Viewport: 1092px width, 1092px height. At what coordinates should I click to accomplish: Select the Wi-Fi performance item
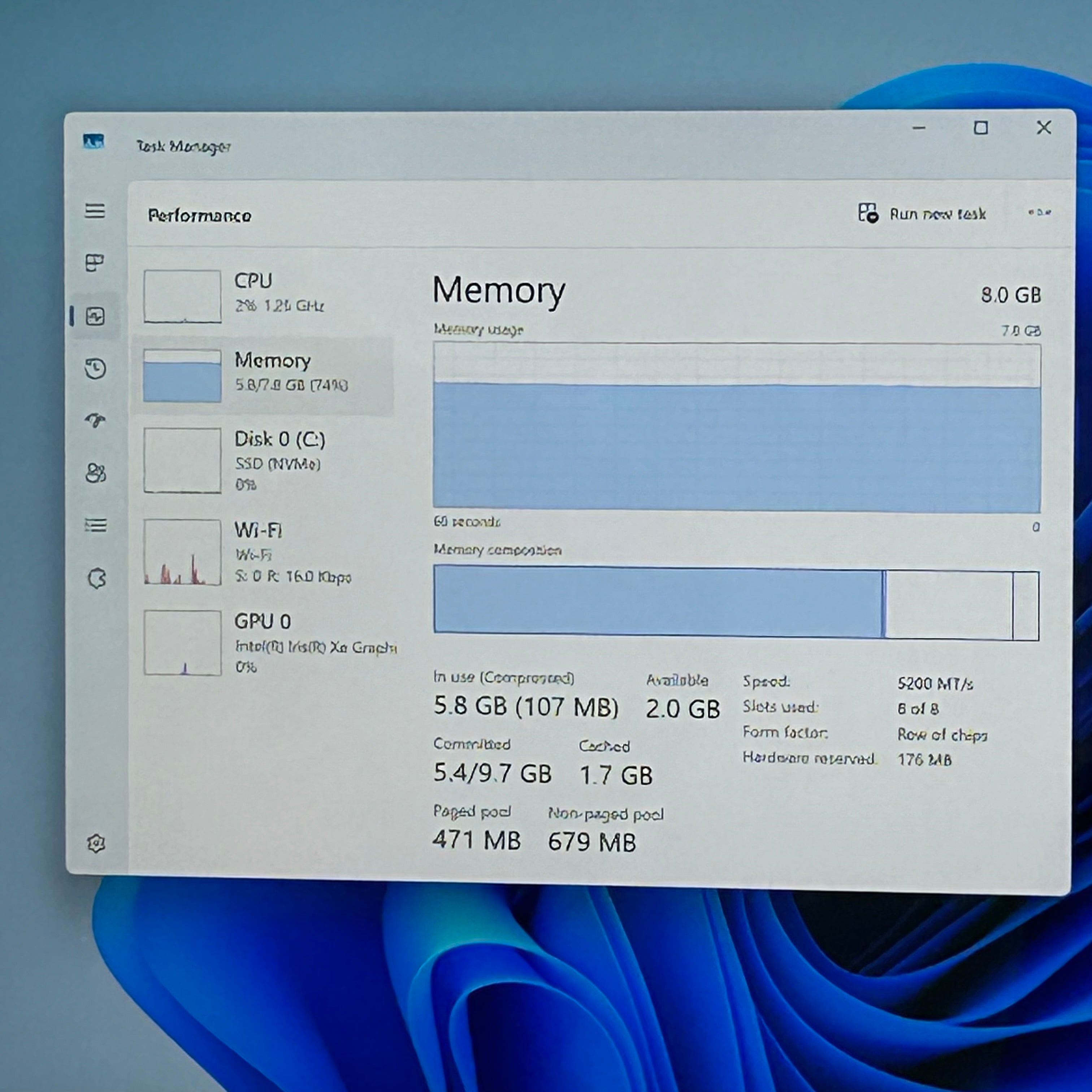[x=263, y=552]
